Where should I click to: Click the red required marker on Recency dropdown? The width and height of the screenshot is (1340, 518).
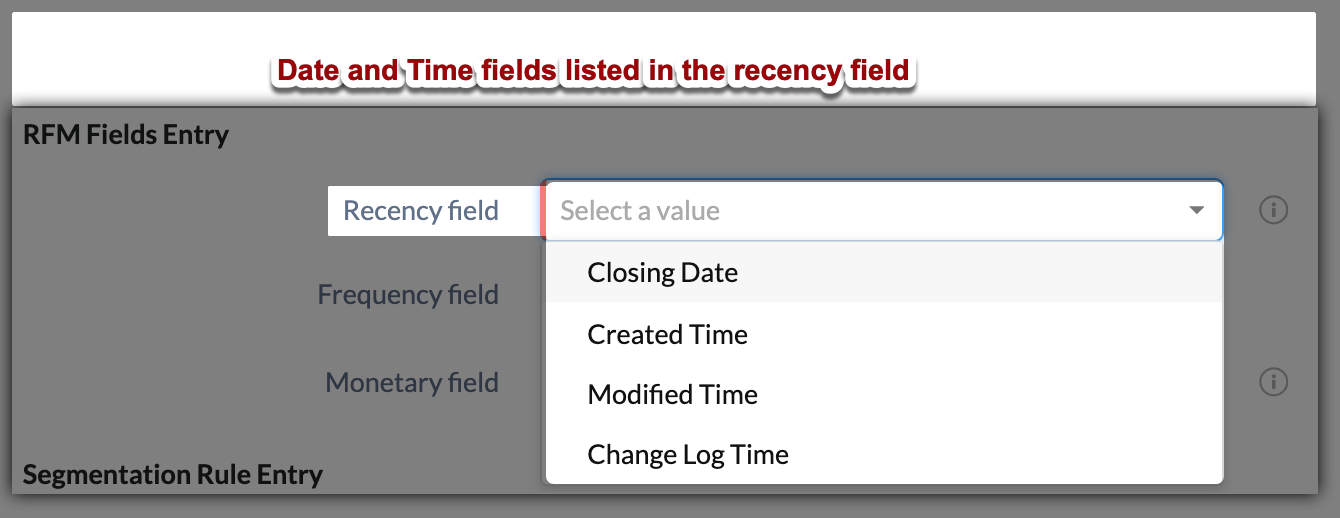click(x=543, y=211)
